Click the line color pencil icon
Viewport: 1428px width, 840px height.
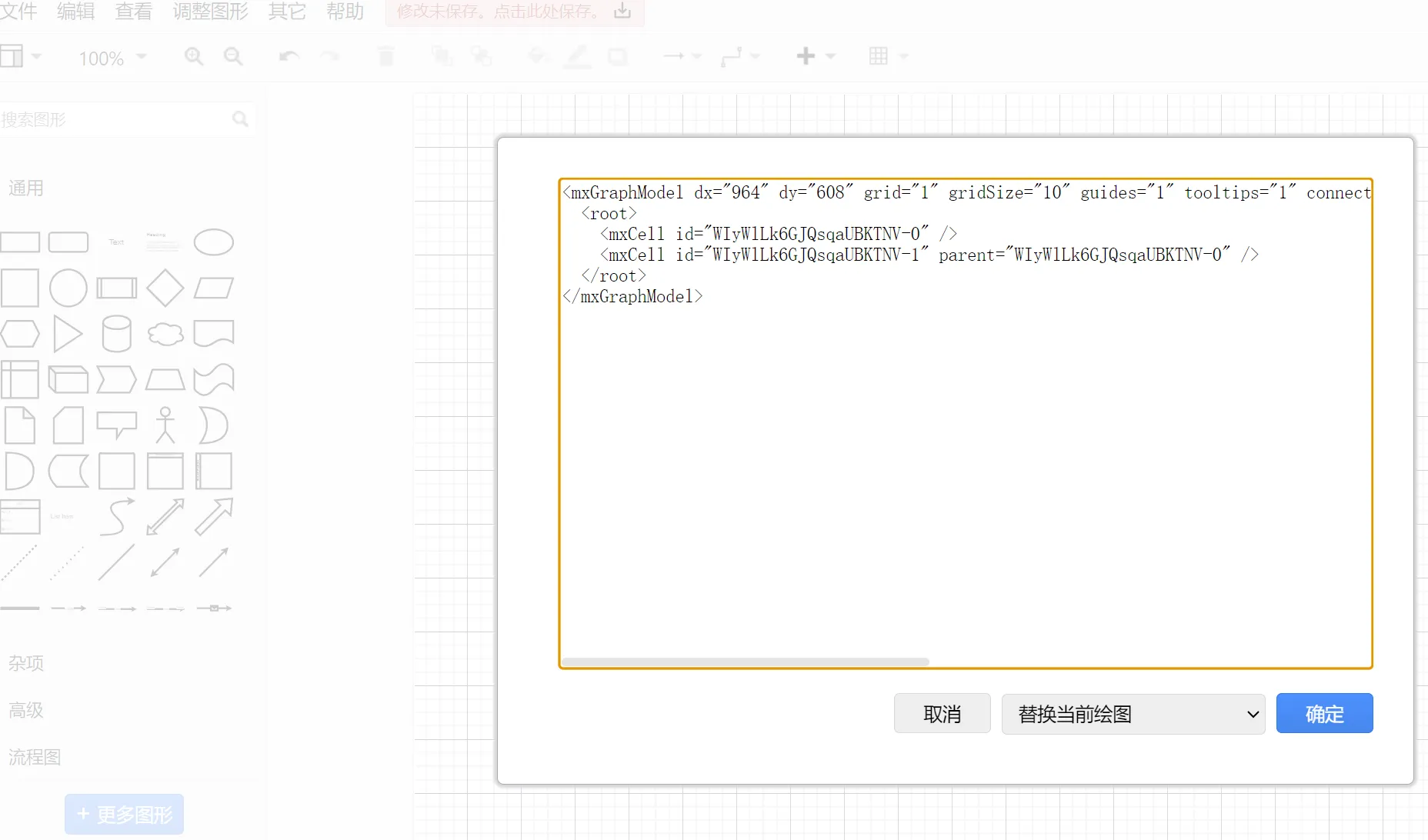click(578, 56)
